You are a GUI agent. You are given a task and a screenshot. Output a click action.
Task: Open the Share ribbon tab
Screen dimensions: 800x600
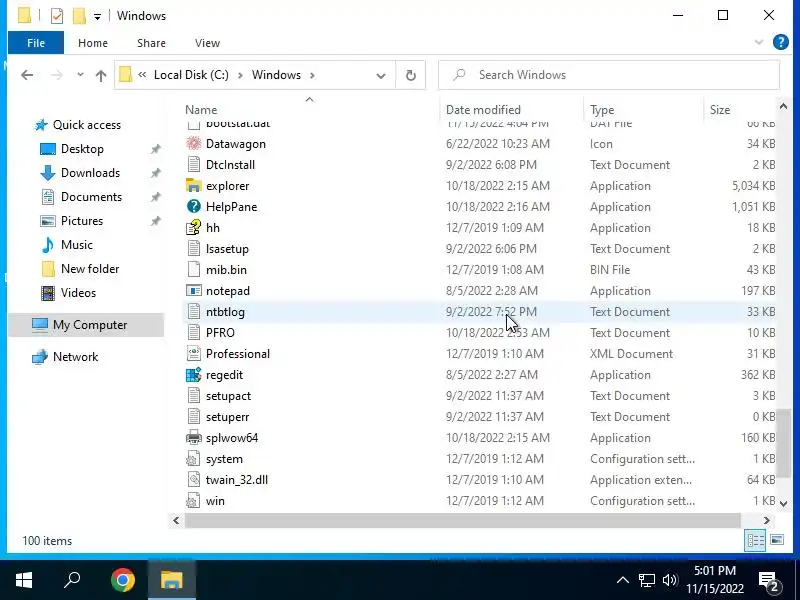pos(151,43)
